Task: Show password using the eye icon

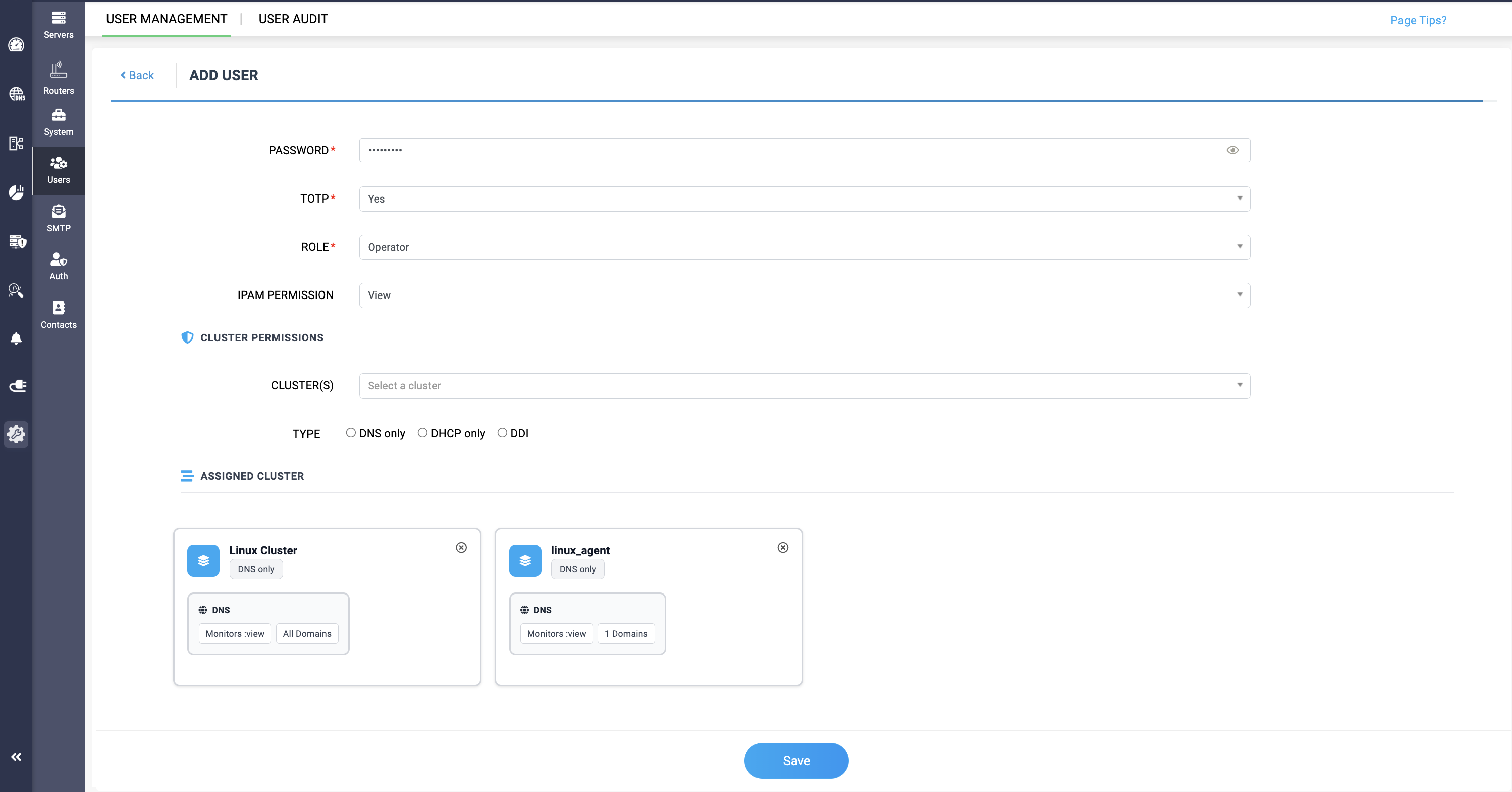Action: (x=1232, y=150)
